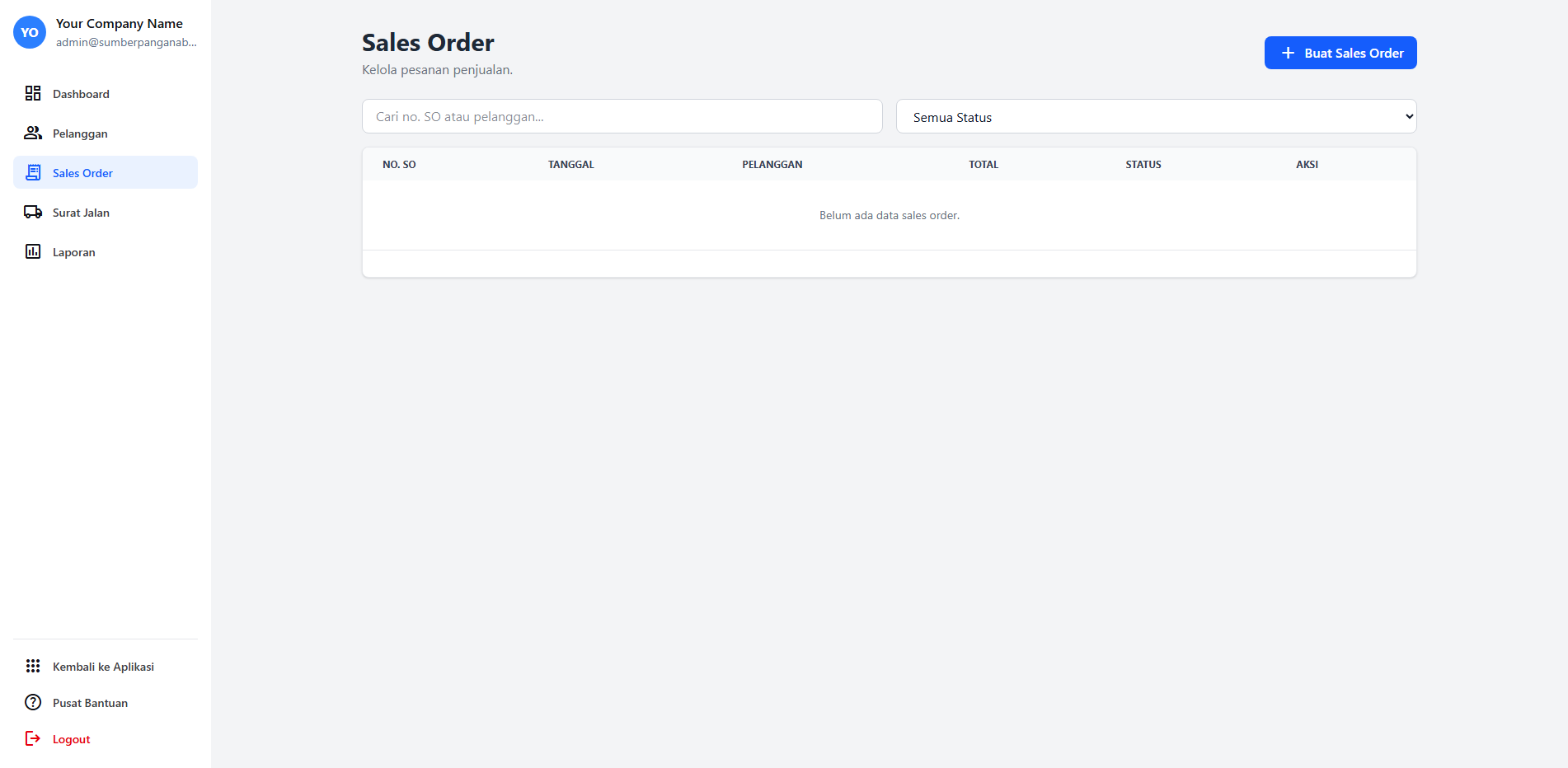Click the Pusat Bantuan question mark icon
The width and height of the screenshot is (1568, 768).
coord(33,702)
